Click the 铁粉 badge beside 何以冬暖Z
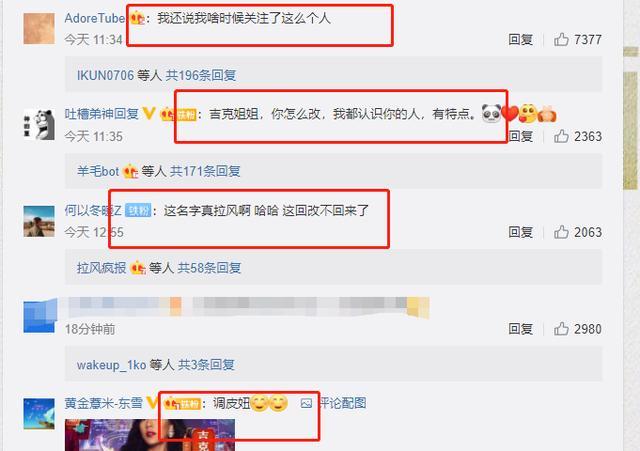This screenshot has height=451, width=640. 138,210
